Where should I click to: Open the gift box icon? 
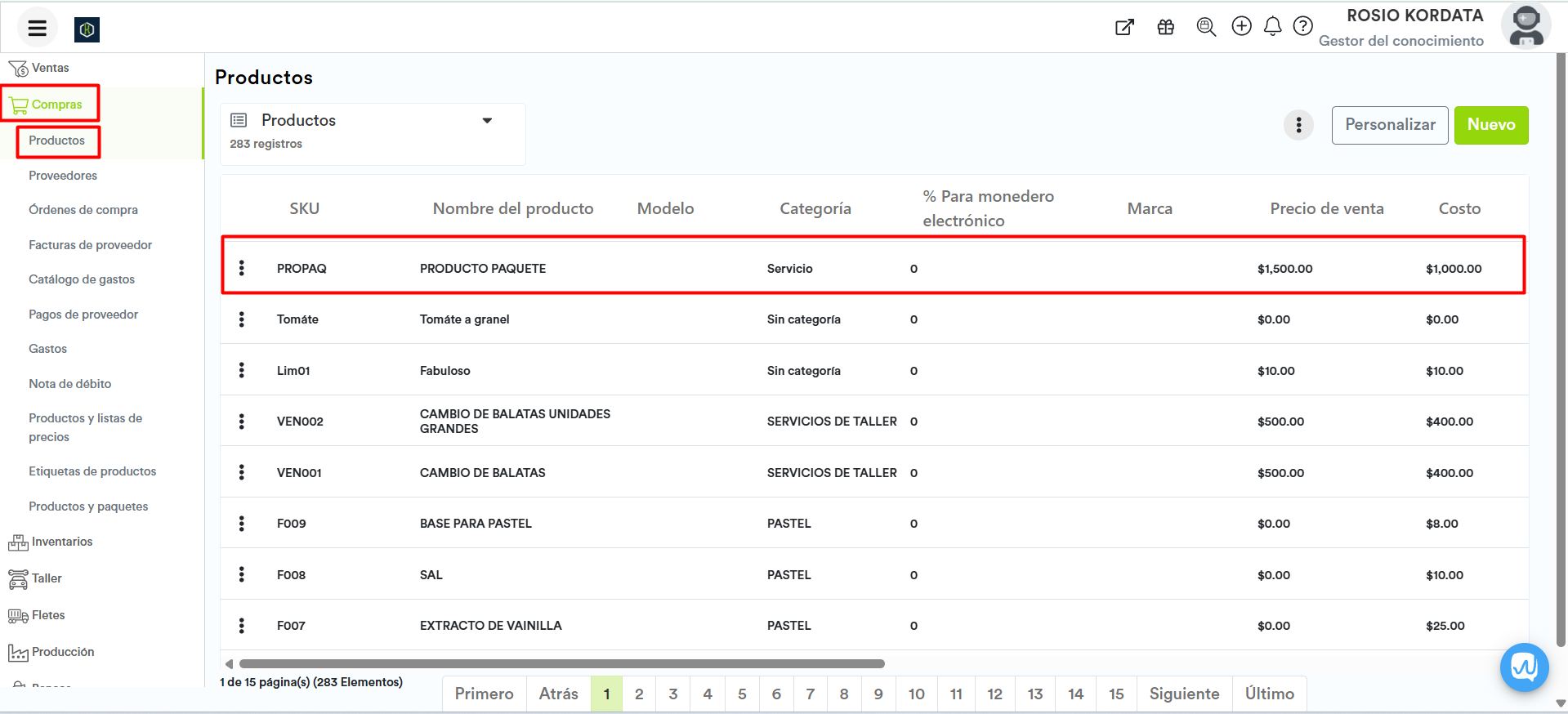pos(1165,28)
